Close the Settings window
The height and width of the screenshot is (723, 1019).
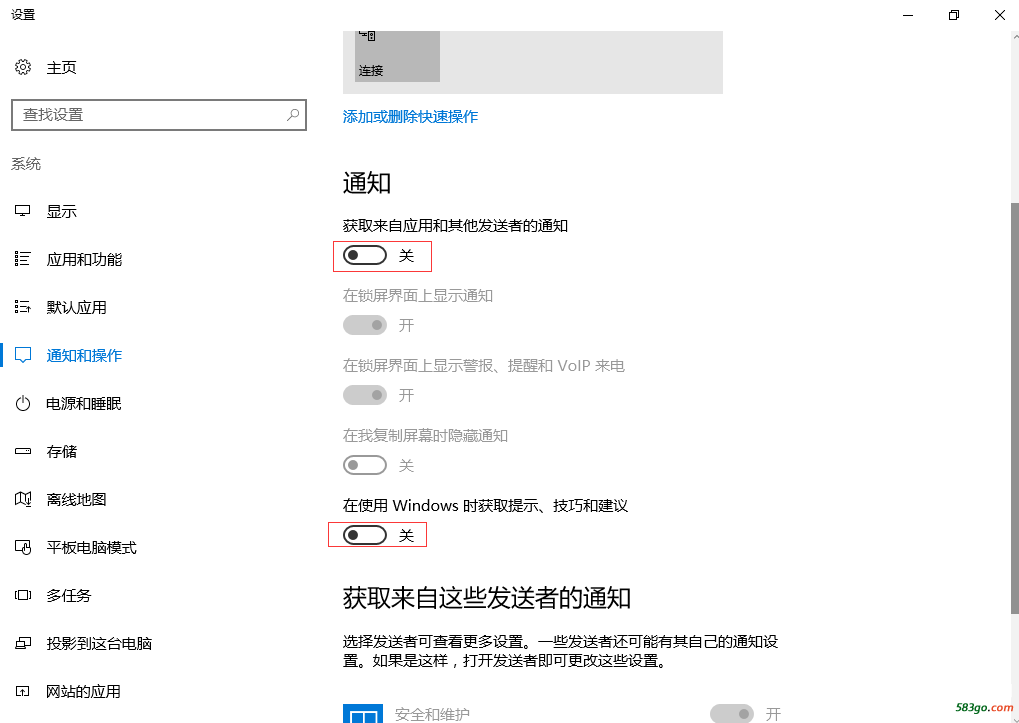pos(1000,15)
